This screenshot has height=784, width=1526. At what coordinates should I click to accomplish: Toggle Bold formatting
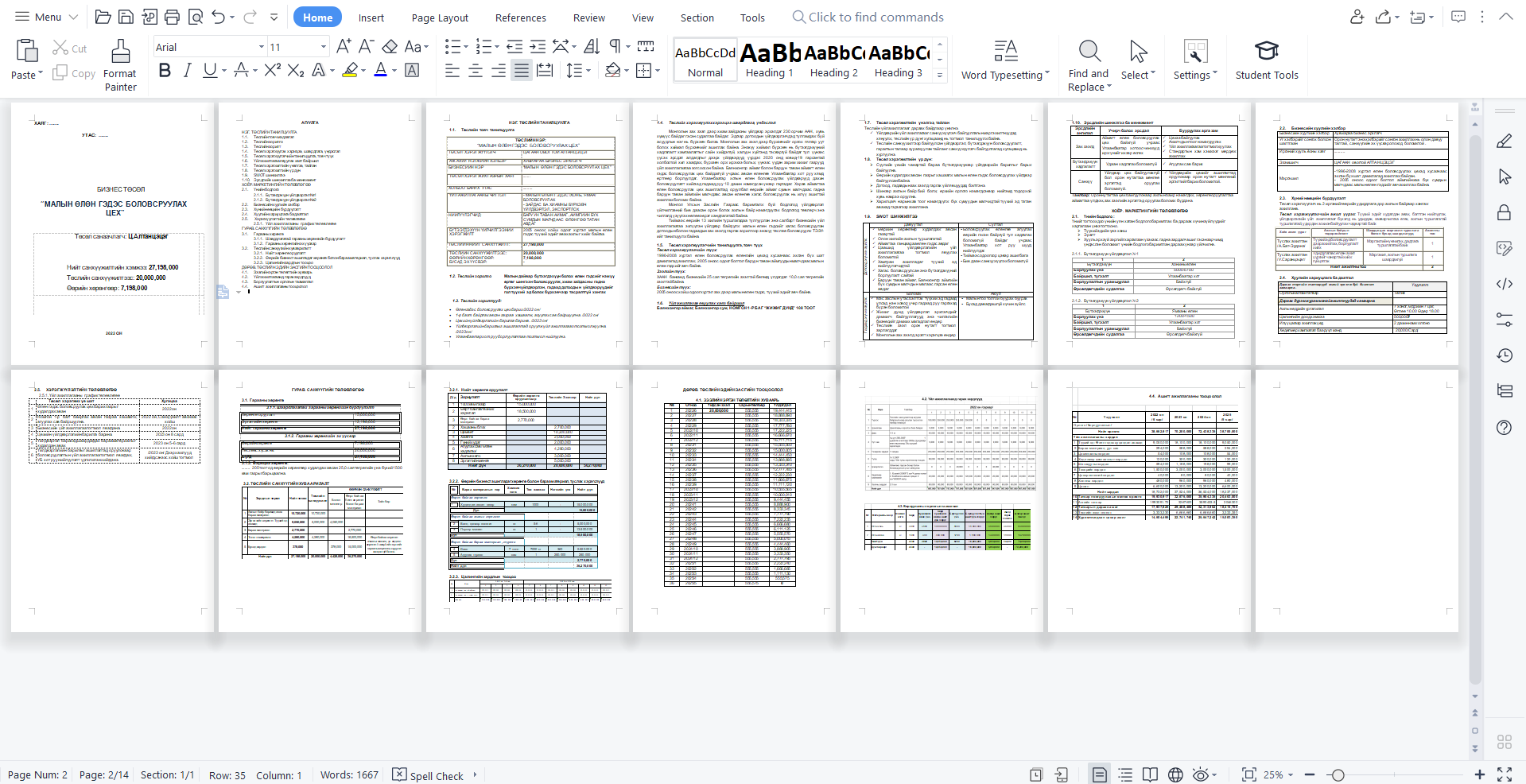click(x=165, y=71)
